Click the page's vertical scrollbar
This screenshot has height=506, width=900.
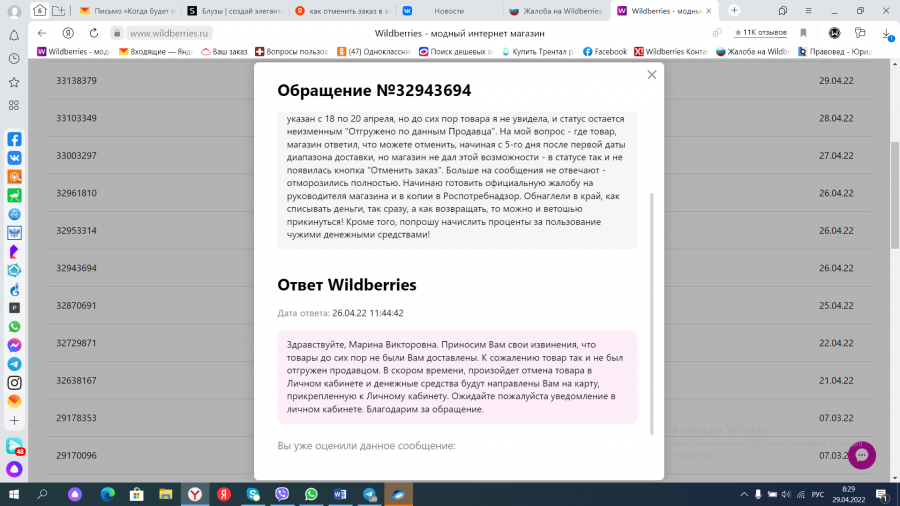[895, 195]
